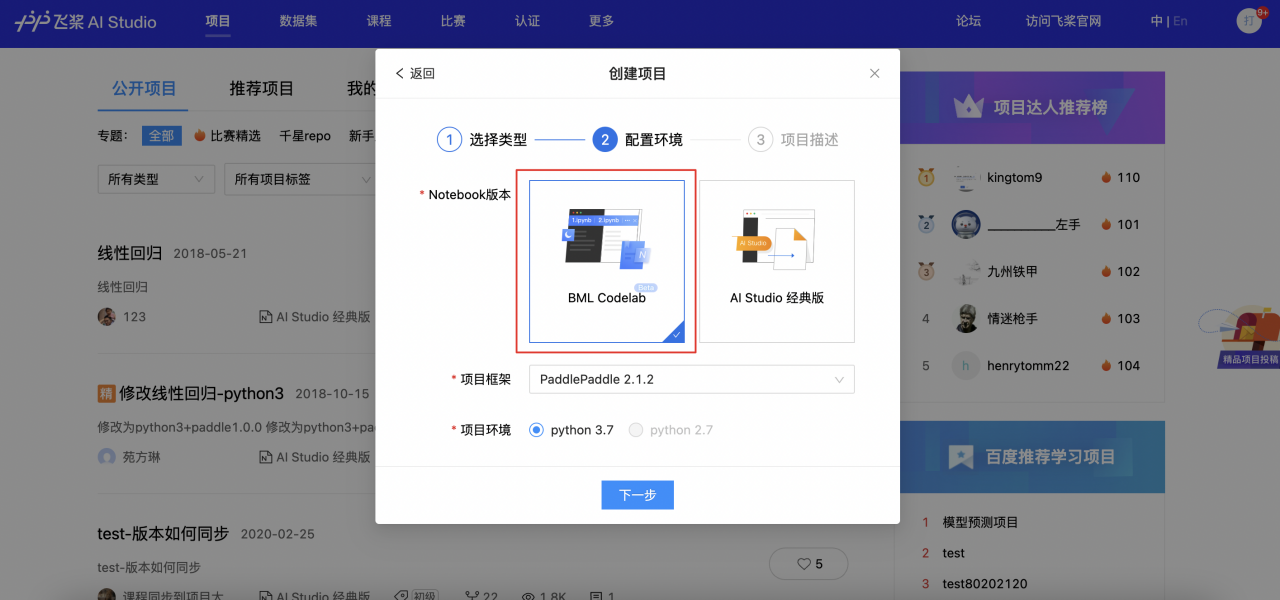Click notebook icon on 修改线性回归-python3 row
The width and height of the screenshot is (1280, 600).
[x=265, y=457]
